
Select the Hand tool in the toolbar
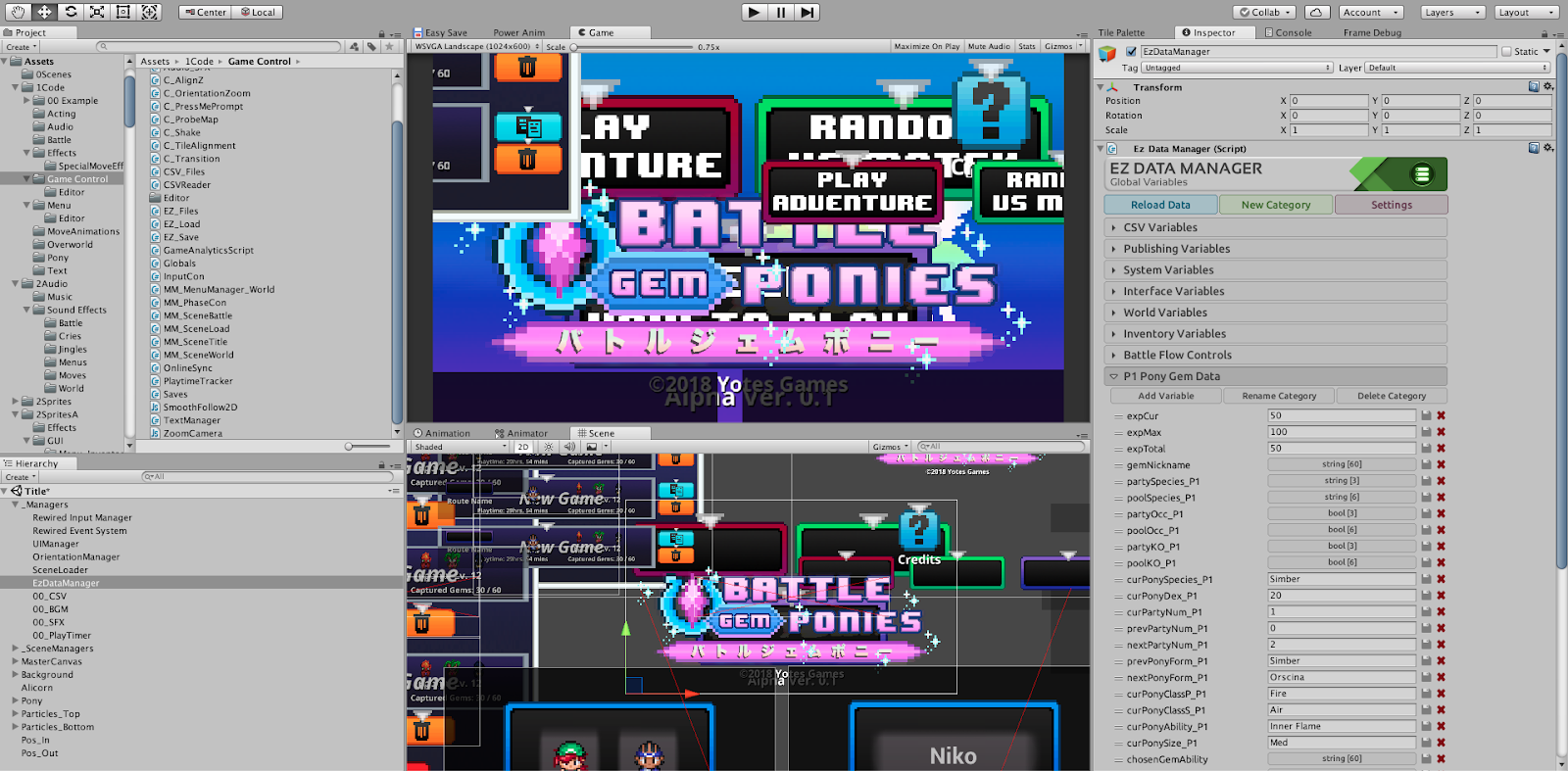(x=19, y=12)
